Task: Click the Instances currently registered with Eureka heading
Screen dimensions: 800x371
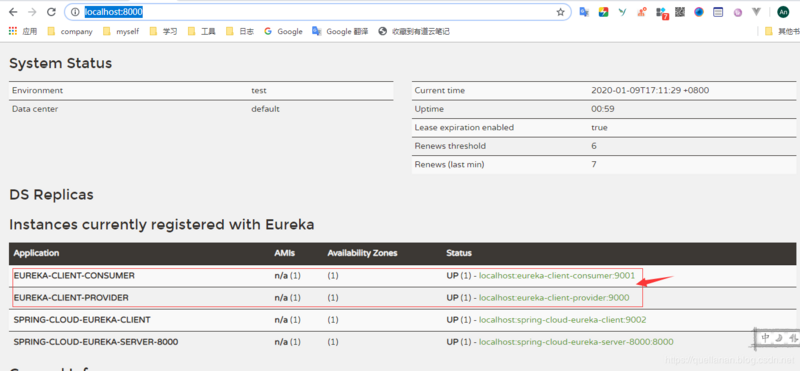Action: click(162, 225)
